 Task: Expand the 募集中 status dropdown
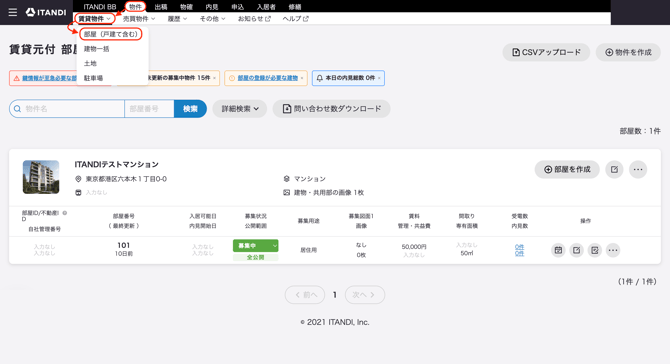point(274,246)
